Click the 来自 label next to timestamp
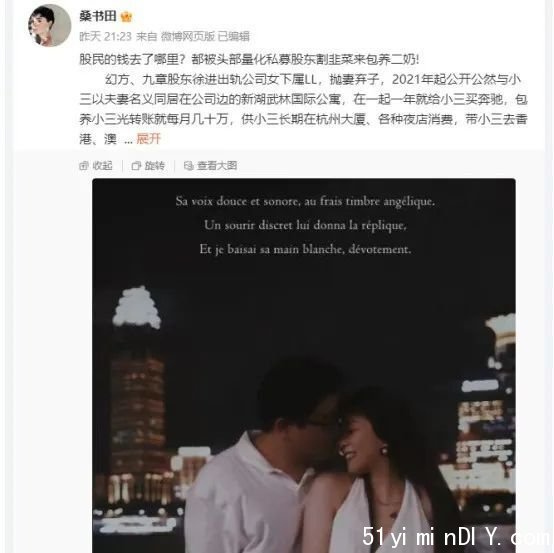Image resolution: width=554 pixels, height=553 pixels. click(147, 36)
